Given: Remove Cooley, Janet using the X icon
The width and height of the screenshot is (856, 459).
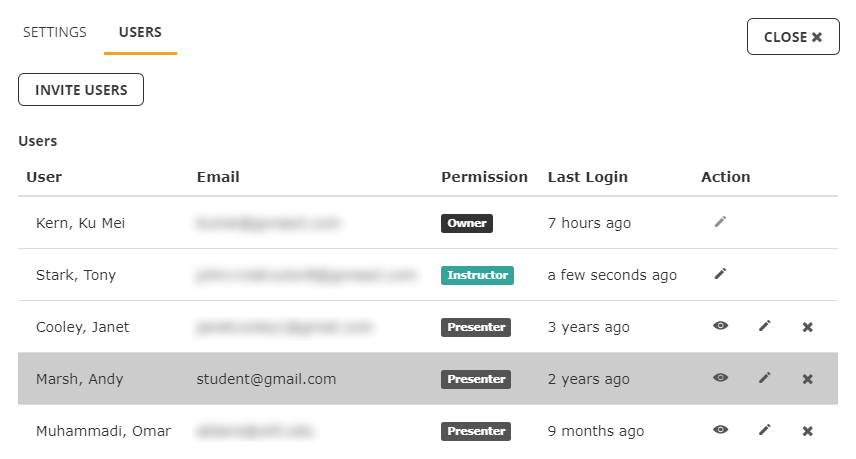Looking at the screenshot, I should [808, 327].
